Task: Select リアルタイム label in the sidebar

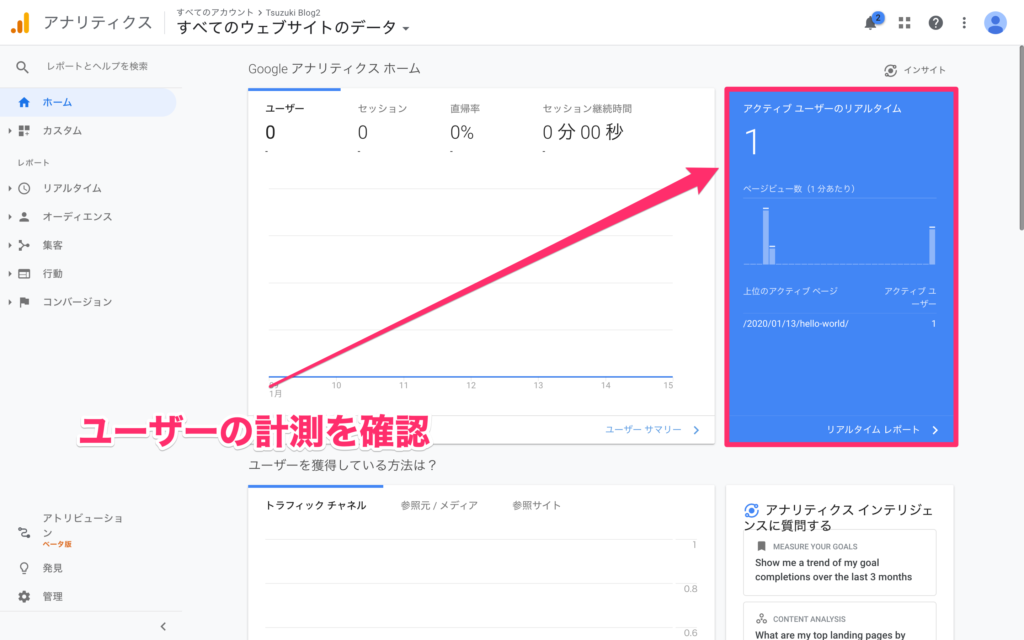Action: (72, 188)
